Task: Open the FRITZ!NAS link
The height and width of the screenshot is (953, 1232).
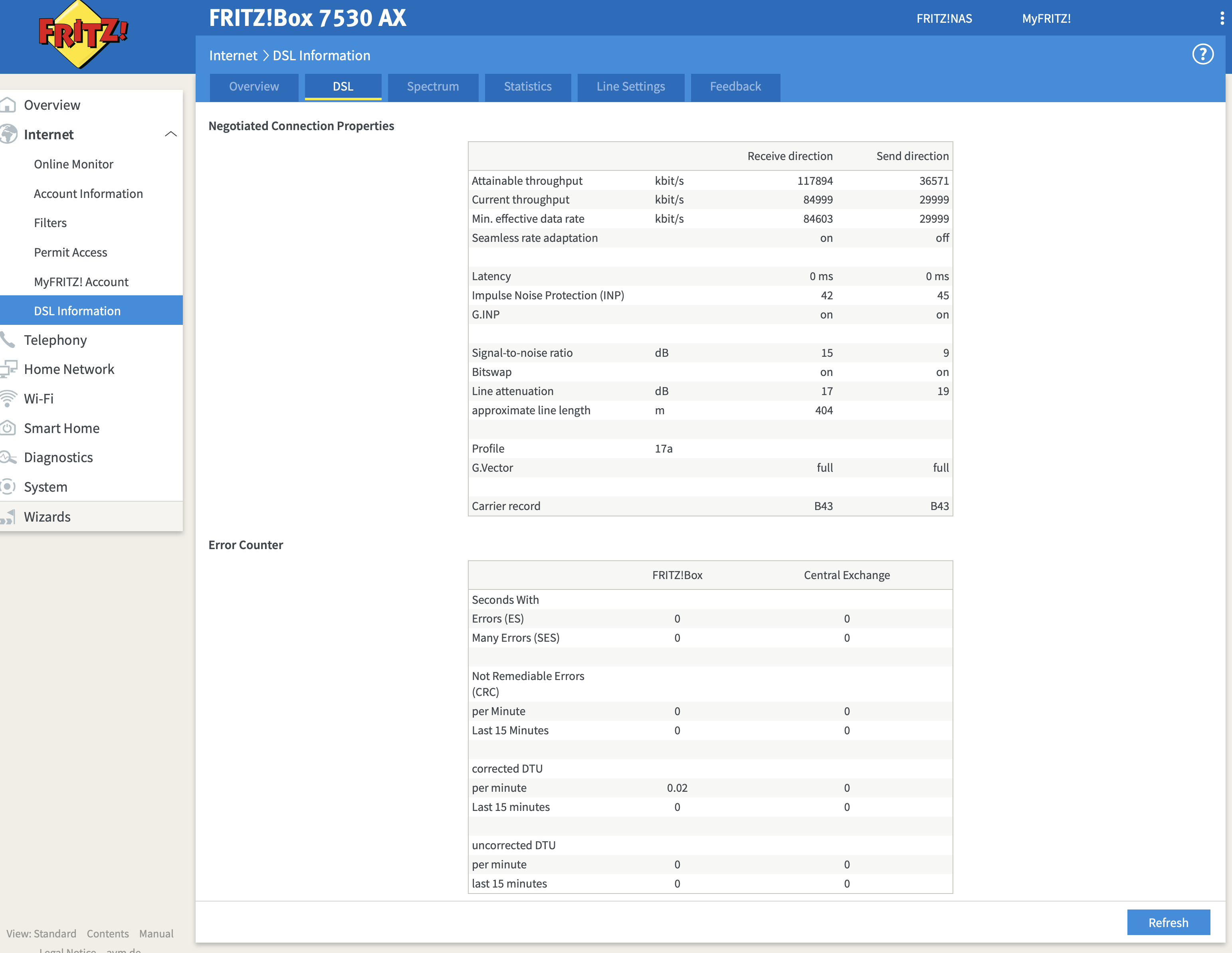Action: (x=944, y=19)
